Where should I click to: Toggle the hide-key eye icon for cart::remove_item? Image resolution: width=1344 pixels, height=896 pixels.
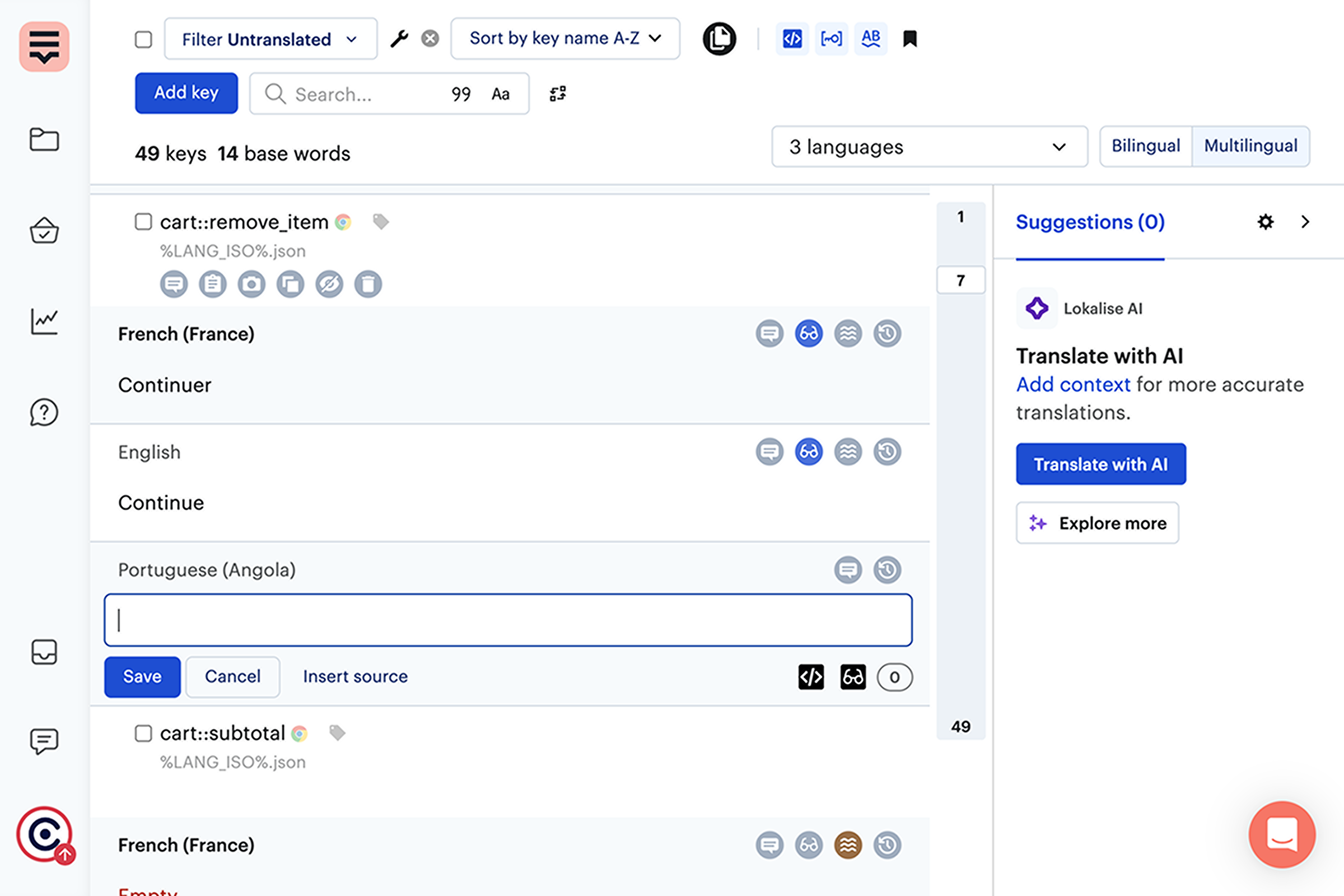coord(329,284)
